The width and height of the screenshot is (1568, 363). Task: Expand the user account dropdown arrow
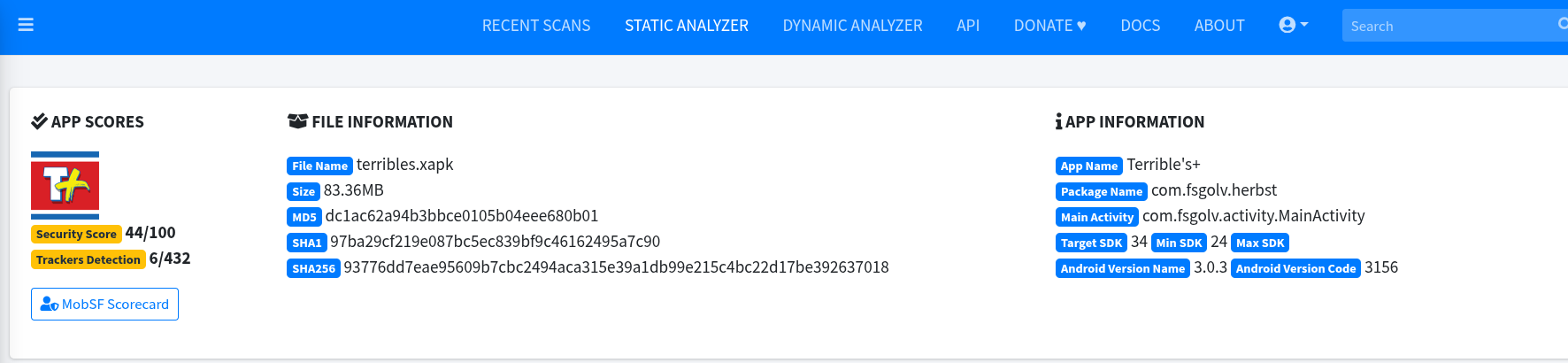pos(1304,25)
